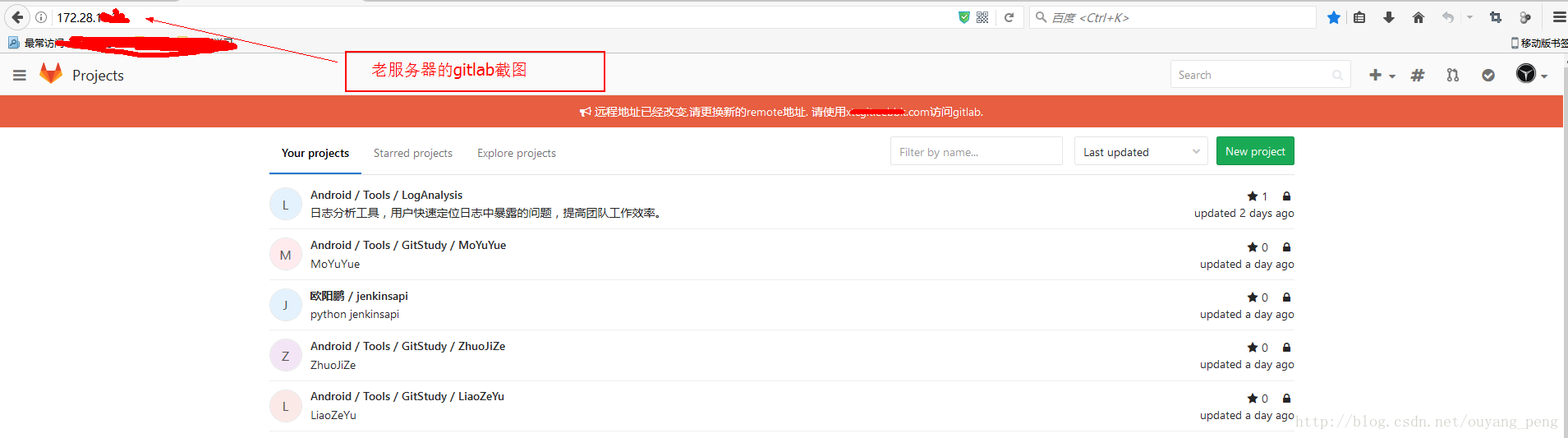The image size is (1568, 438).
Task: Open Merge requests icon in navbar
Action: 1453,75
